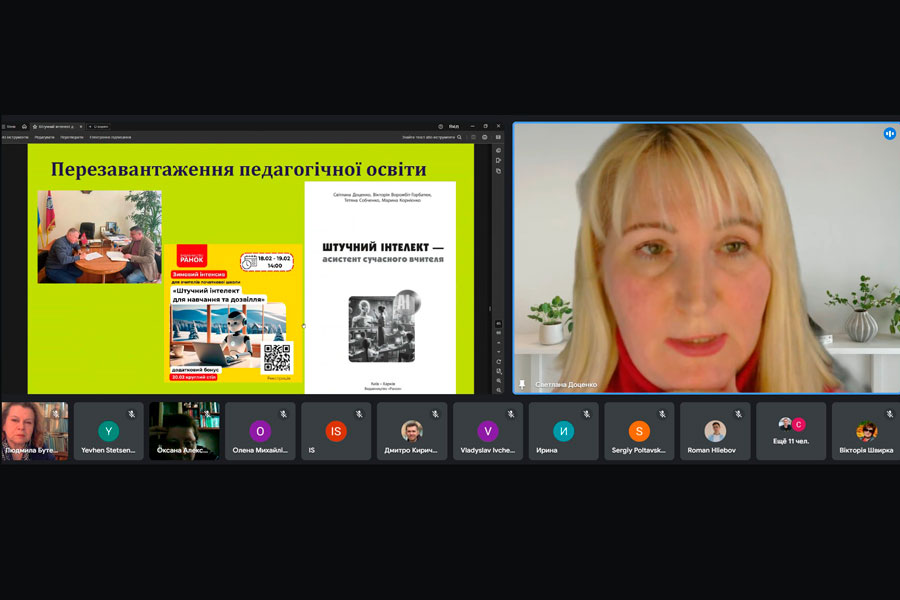Select the IS participant tile
900x600 pixels.
pyautogui.click(x=336, y=431)
